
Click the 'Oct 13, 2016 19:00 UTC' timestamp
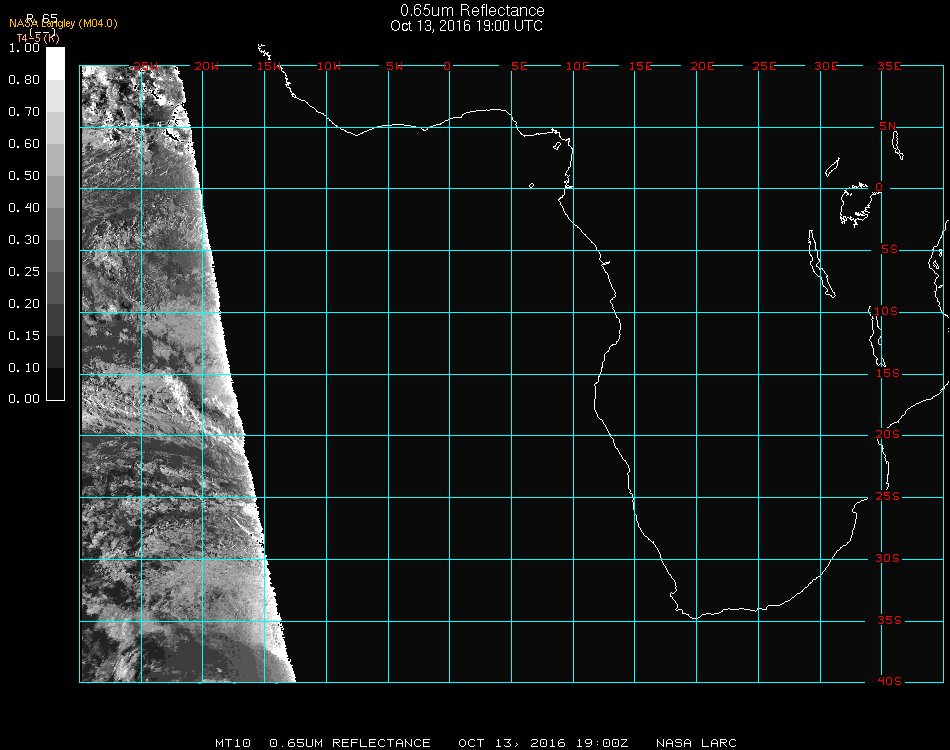point(466,26)
